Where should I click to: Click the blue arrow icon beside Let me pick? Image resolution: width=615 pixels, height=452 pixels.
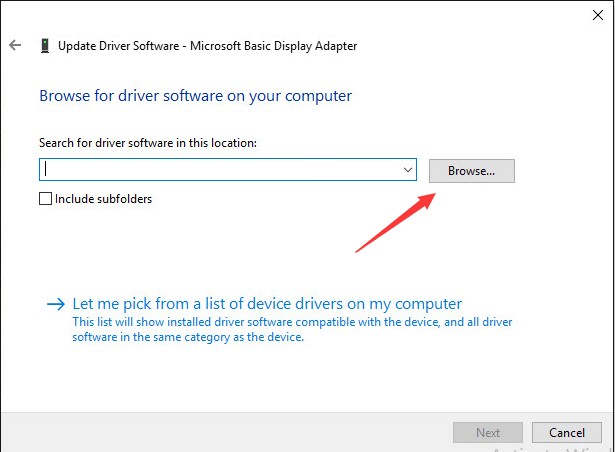[x=56, y=304]
